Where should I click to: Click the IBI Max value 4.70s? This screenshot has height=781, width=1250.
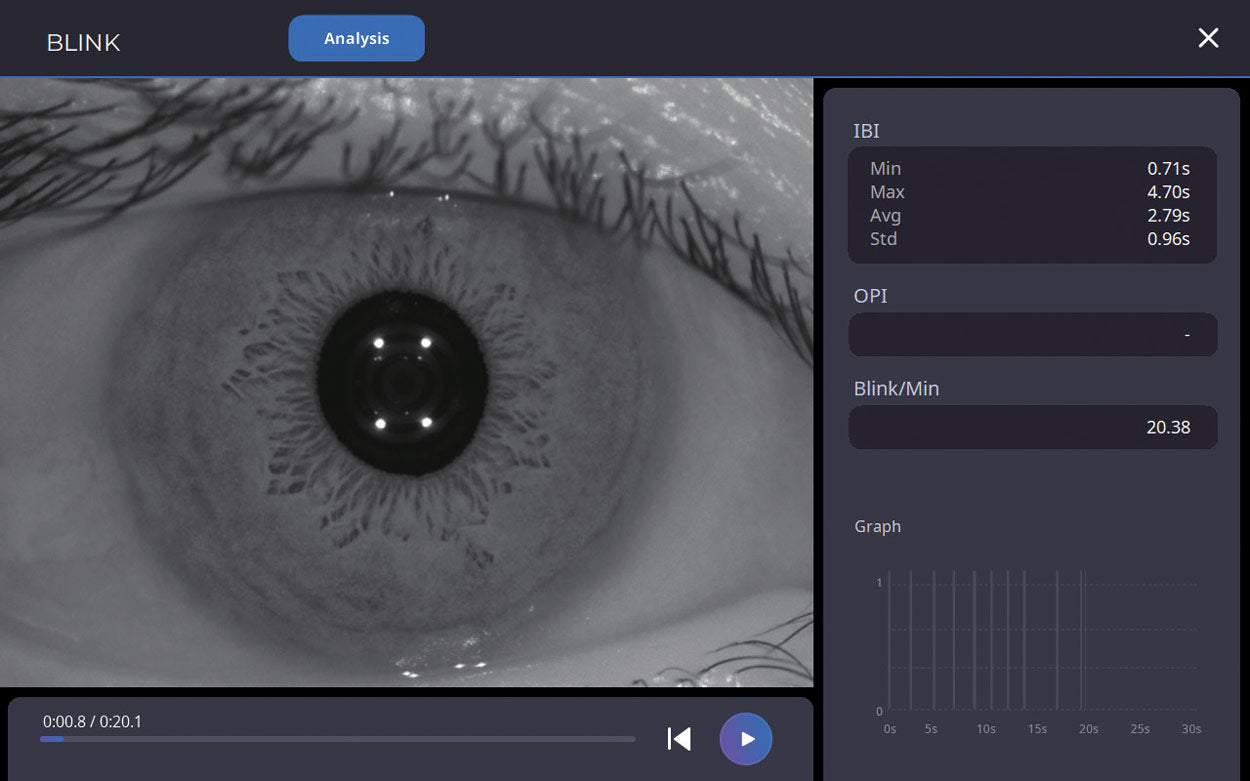[x=1168, y=192]
